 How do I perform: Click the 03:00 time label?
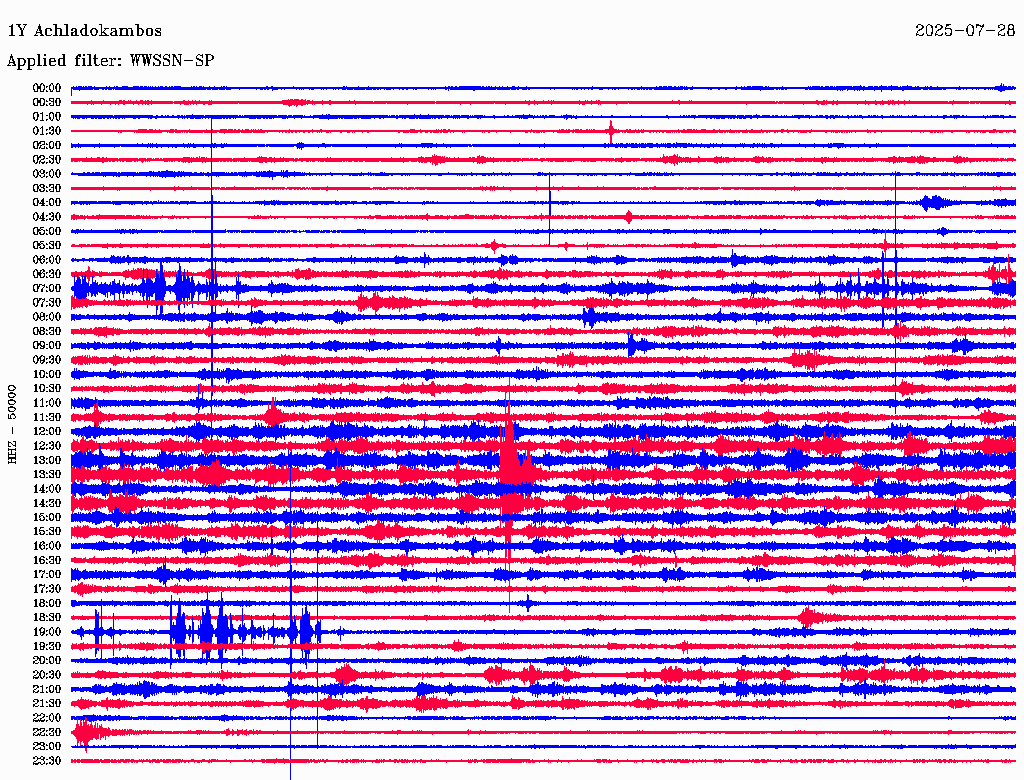click(x=47, y=174)
